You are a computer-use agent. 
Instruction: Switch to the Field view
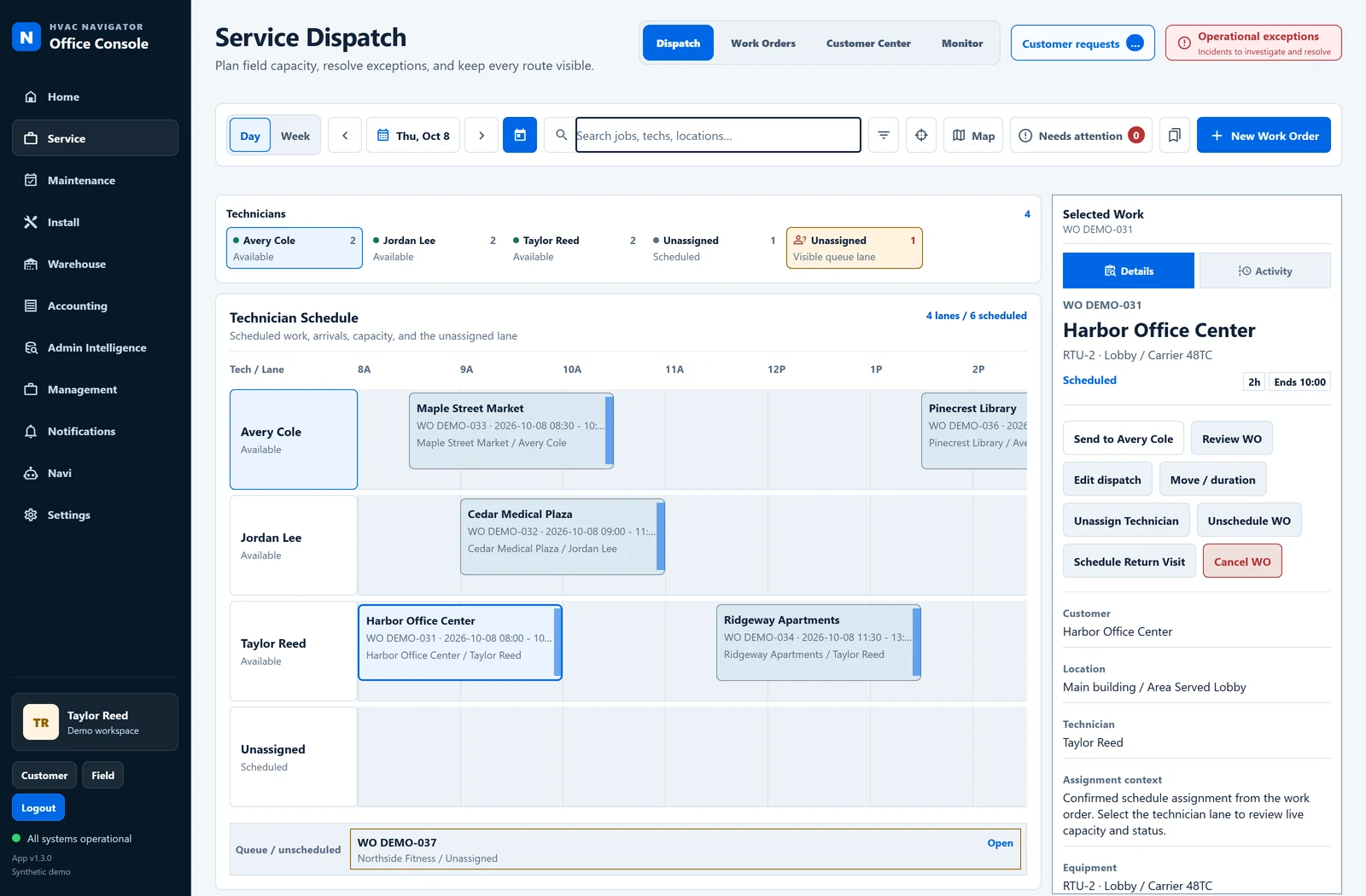coord(103,776)
